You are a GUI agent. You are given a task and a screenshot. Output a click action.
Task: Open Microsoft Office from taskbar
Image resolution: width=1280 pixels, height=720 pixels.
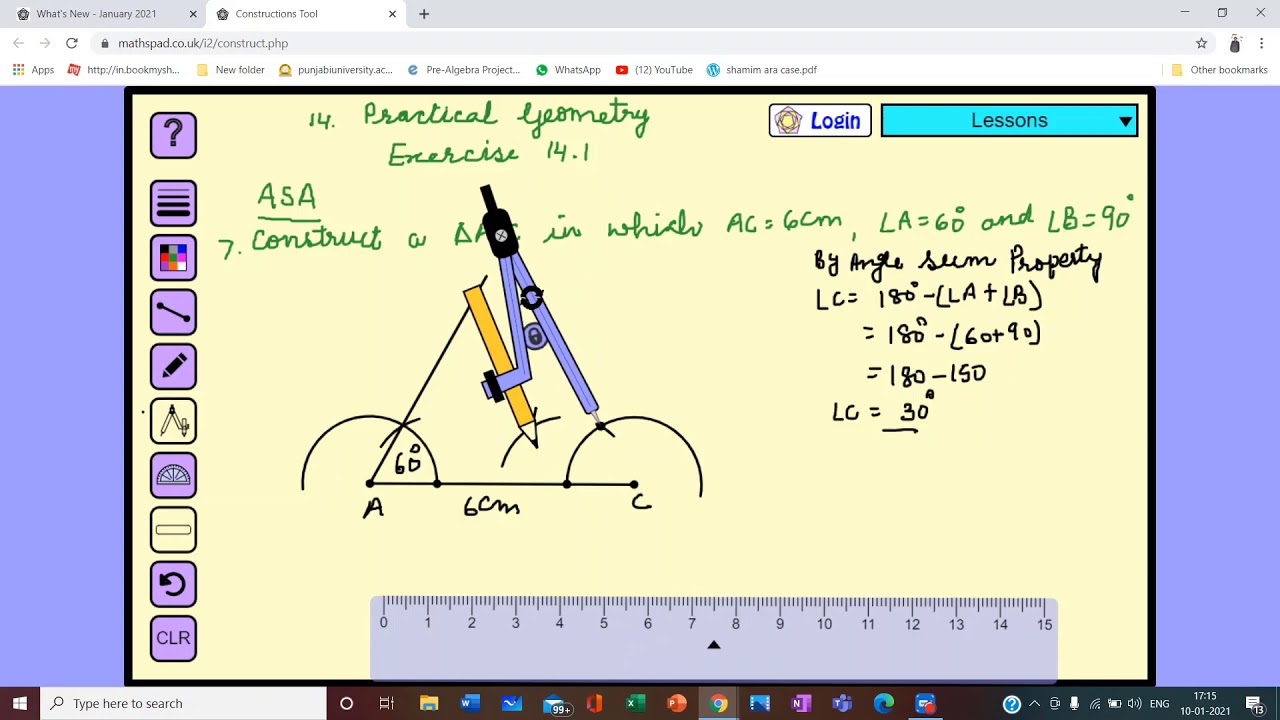pos(594,704)
